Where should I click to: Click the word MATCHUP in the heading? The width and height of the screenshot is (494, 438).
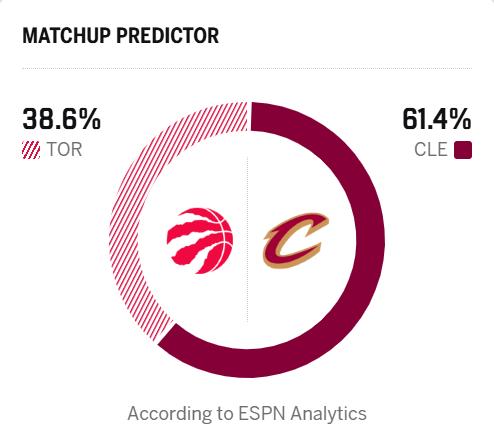coord(66,35)
